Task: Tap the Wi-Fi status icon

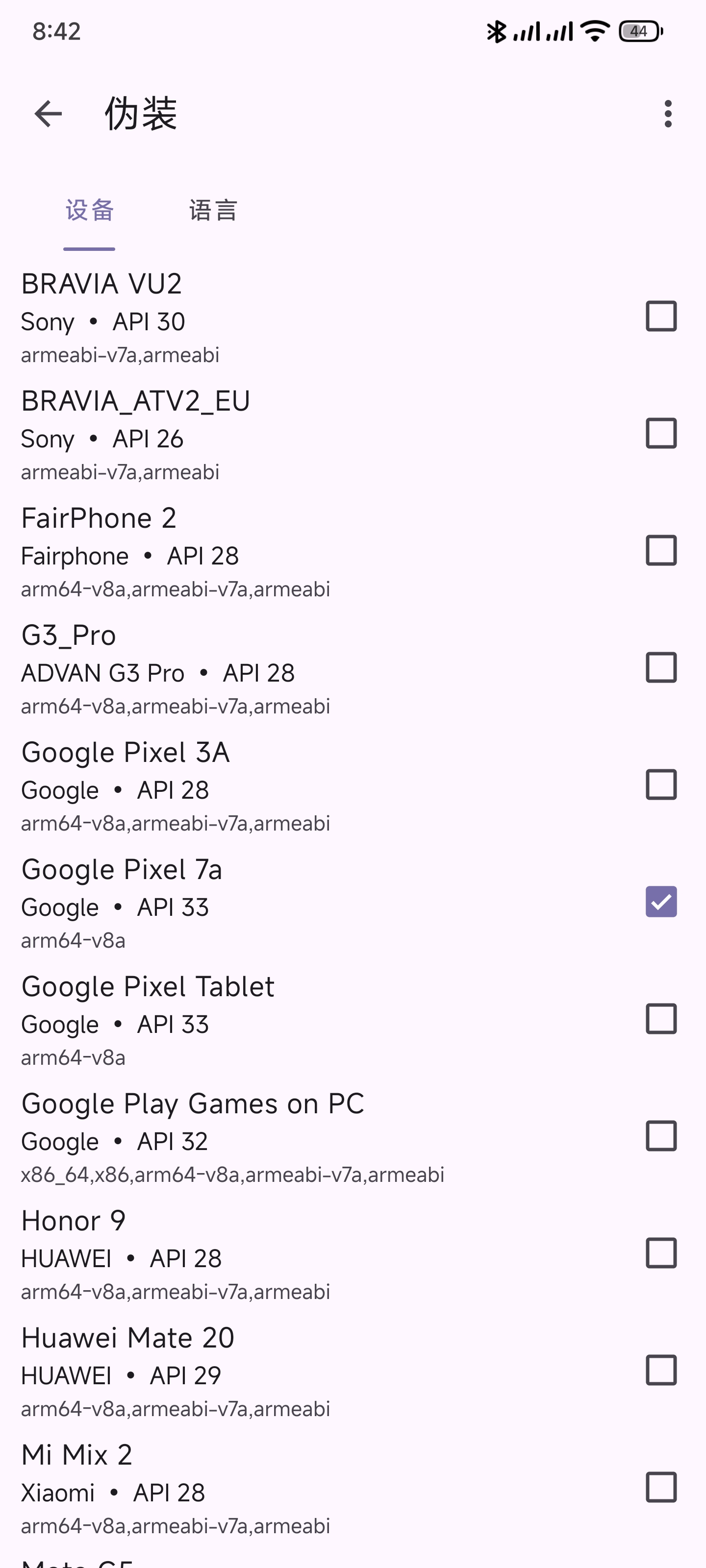Action: 595,31
